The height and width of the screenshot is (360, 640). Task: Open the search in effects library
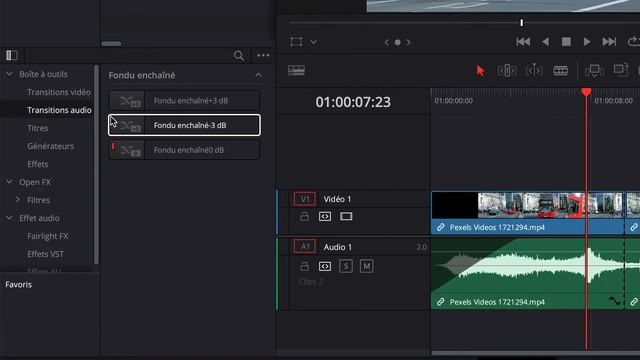coord(239,56)
